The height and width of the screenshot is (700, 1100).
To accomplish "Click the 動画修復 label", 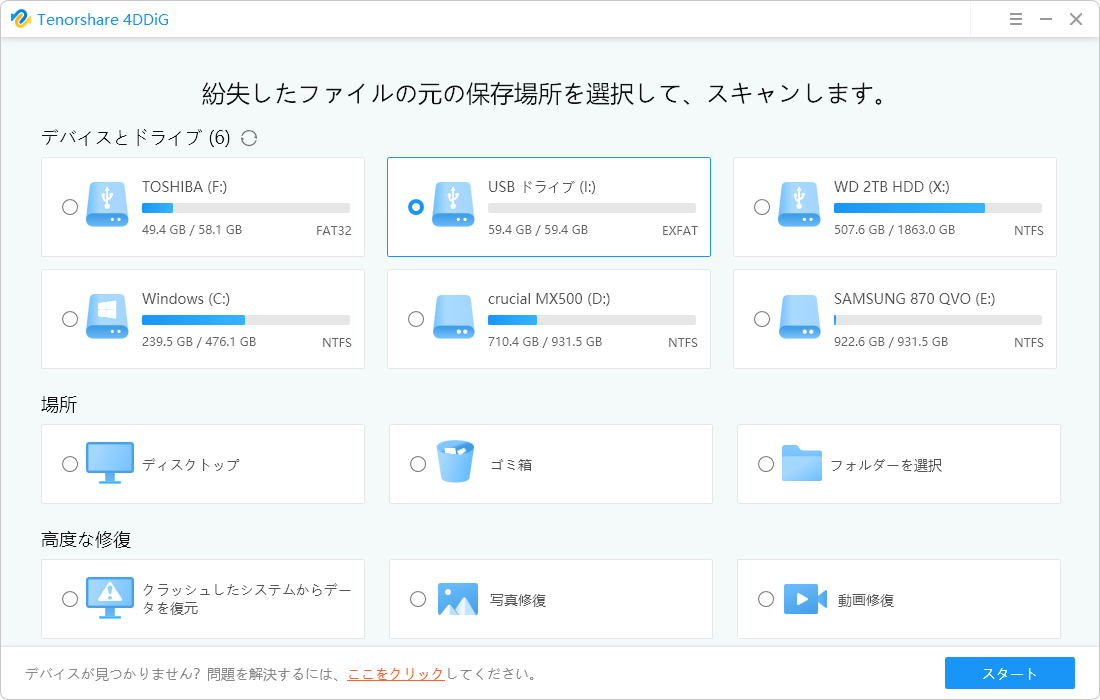I will pyautogui.click(x=866, y=600).
